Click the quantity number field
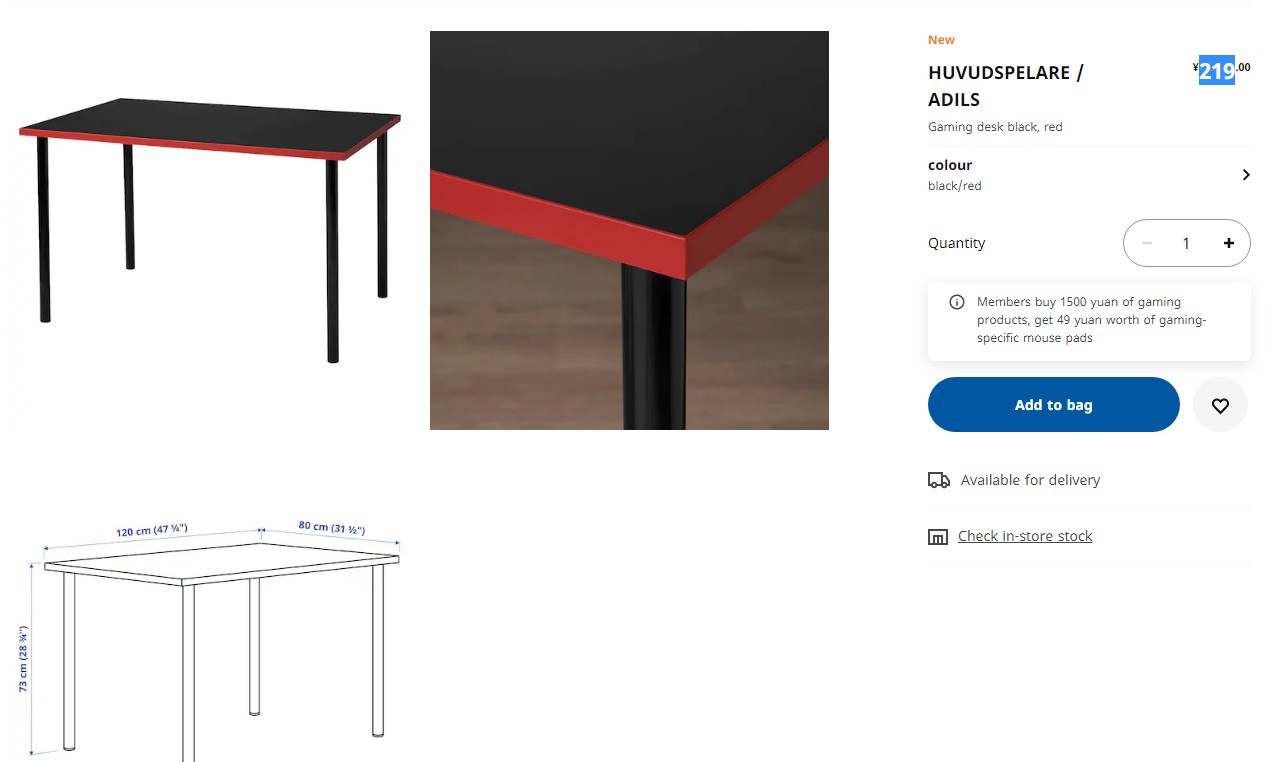 [1186, 243]
